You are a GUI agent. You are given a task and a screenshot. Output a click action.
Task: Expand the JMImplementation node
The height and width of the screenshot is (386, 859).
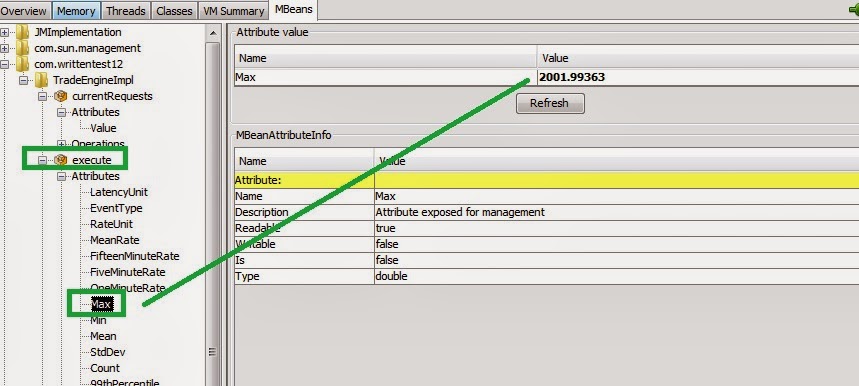pos(4,32)
